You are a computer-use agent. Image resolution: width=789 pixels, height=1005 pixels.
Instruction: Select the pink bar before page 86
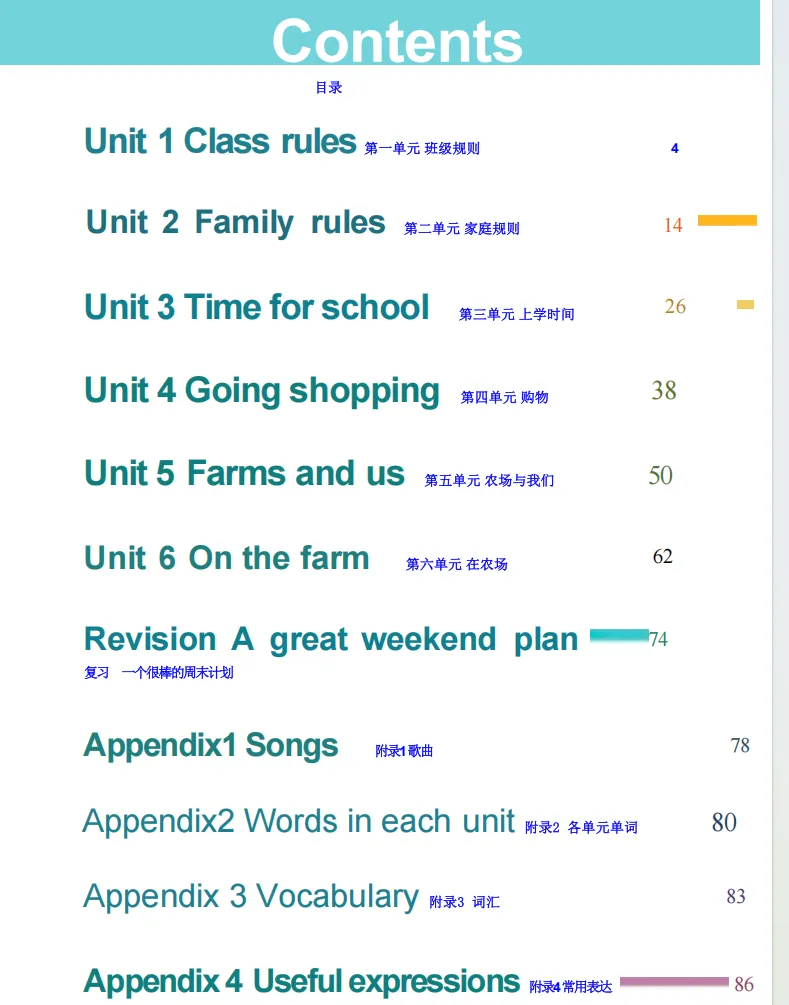coord(674,982)
